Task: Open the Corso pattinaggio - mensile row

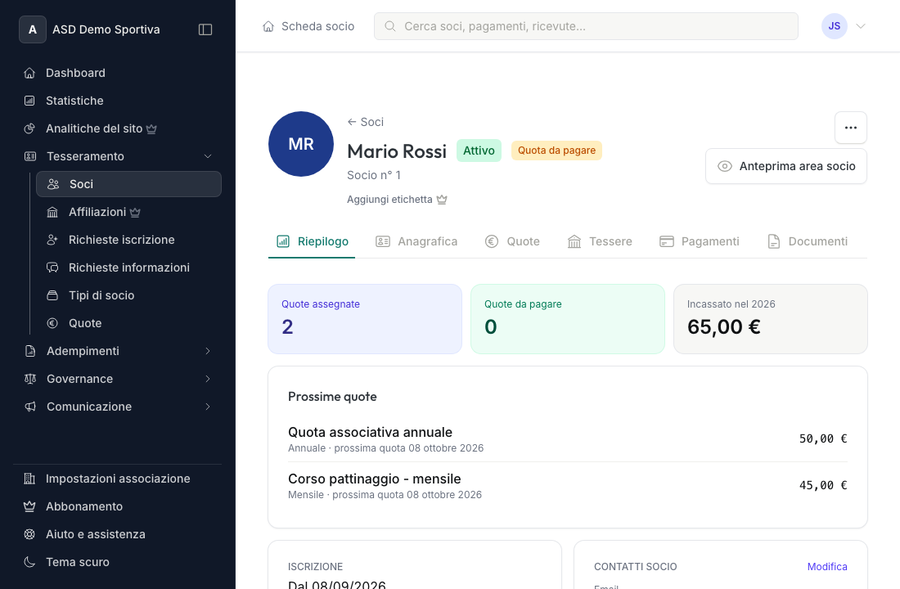Action: coord(568,486)
